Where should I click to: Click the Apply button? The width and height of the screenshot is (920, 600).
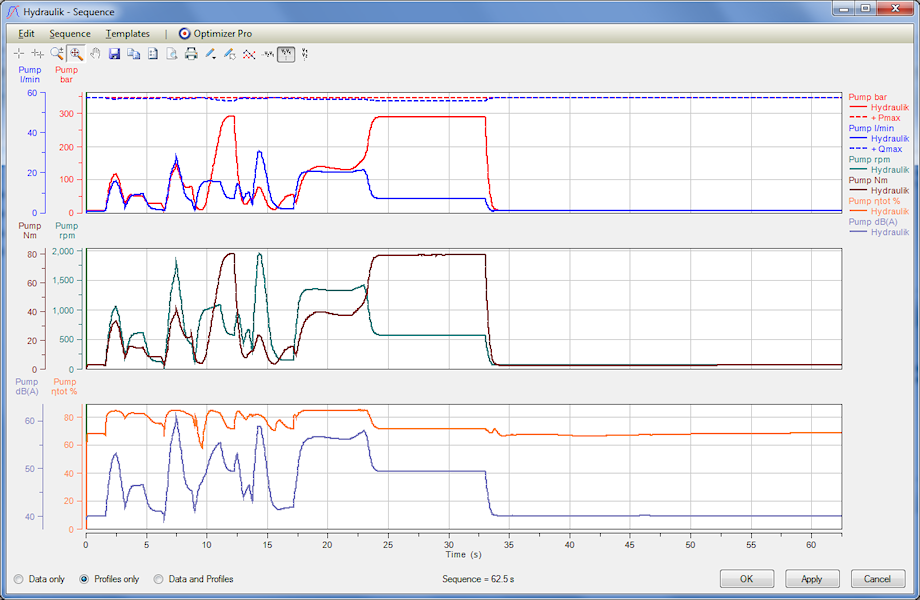[812, 579]
